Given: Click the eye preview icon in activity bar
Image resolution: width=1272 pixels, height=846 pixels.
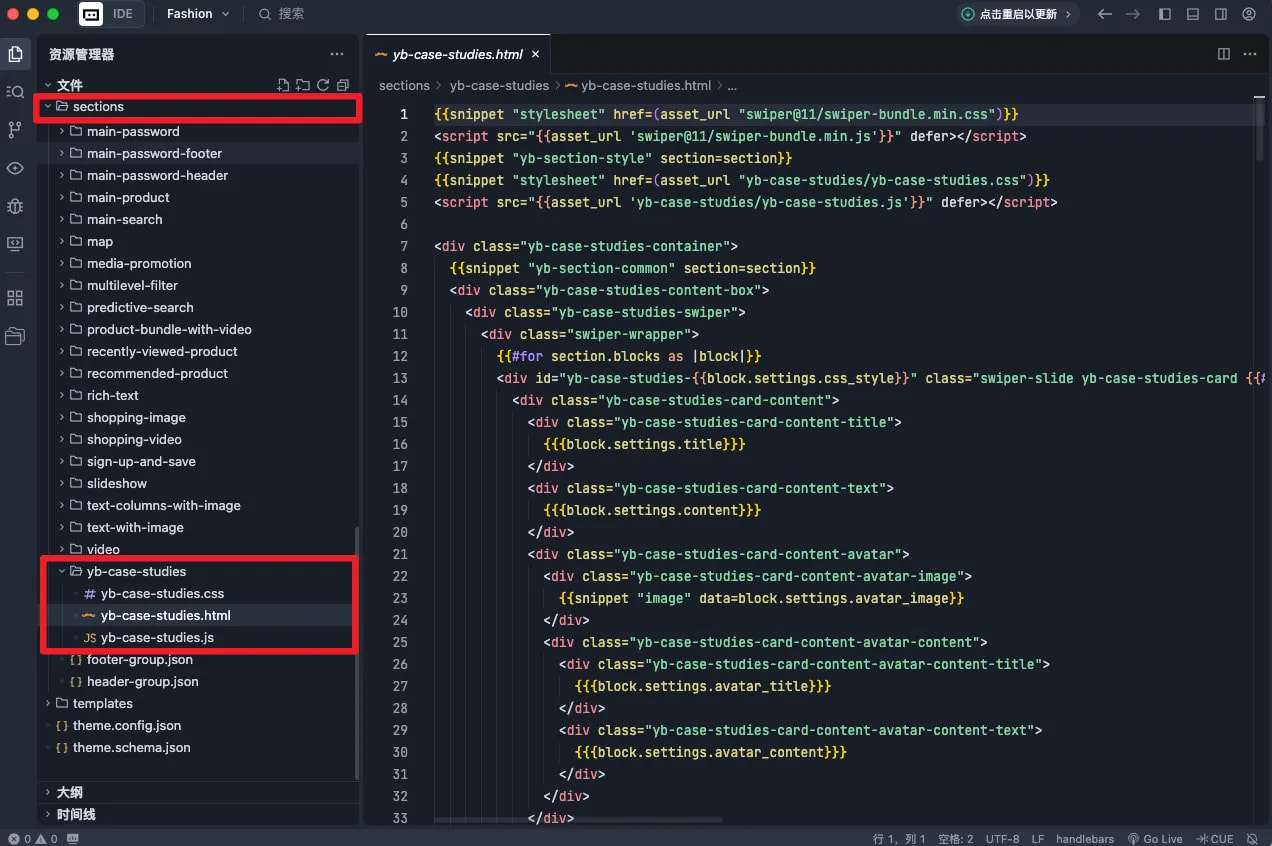Looking at the screenshot, I should [x=15, y=168].
